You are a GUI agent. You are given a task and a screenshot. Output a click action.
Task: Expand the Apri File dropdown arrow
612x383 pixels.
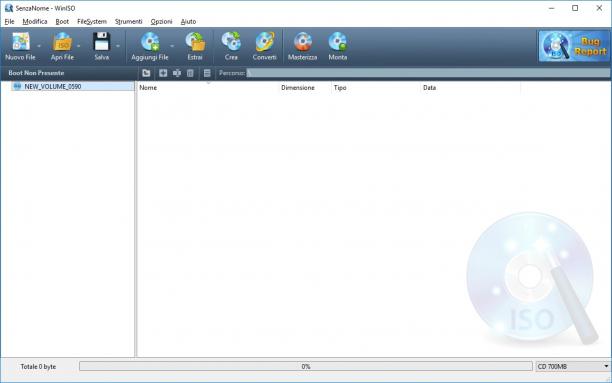coord(78,46)
